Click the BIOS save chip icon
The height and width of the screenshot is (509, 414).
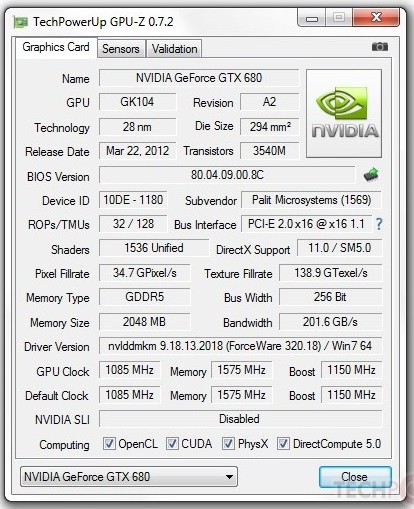point(371,175)
